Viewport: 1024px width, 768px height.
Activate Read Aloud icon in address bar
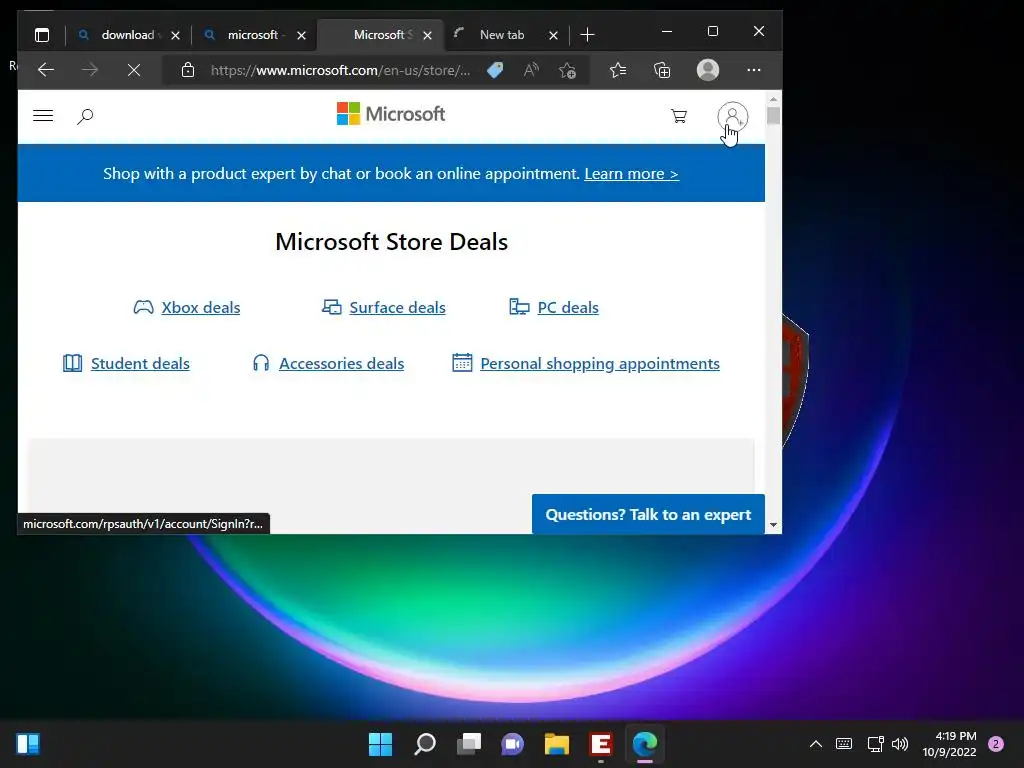coord(531,70)
